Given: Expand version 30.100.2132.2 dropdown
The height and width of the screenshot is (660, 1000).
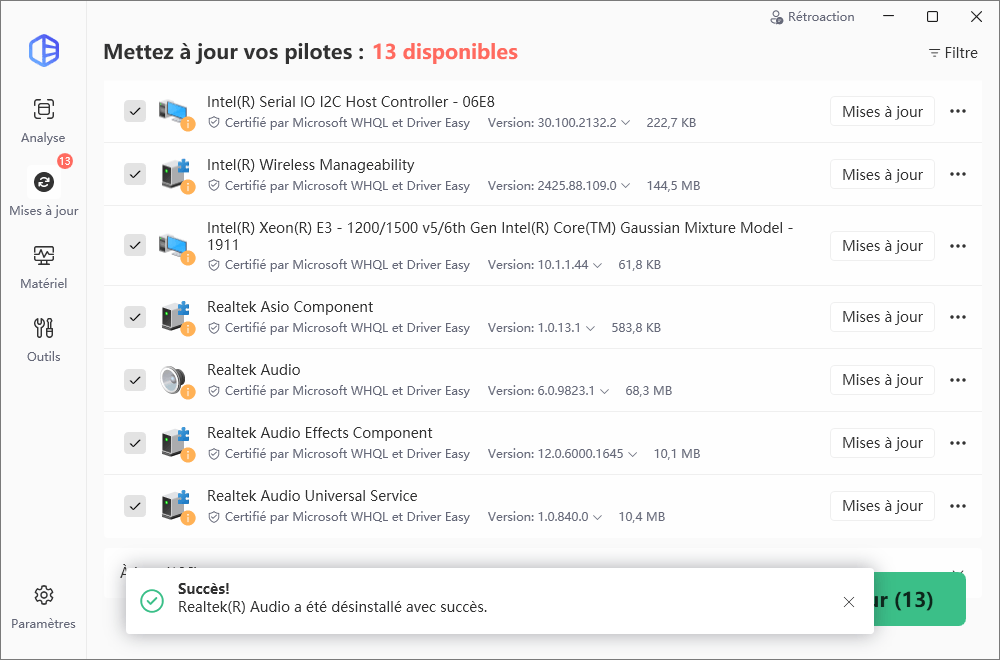Looking at the screenshot, I should click(626, 123).
